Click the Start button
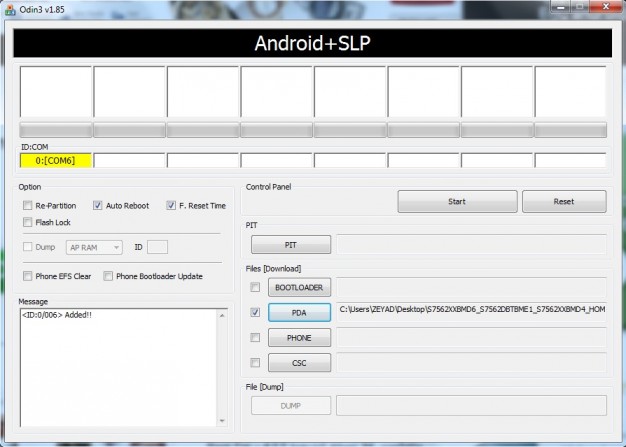626x447 pixels. tap(457, 202)
